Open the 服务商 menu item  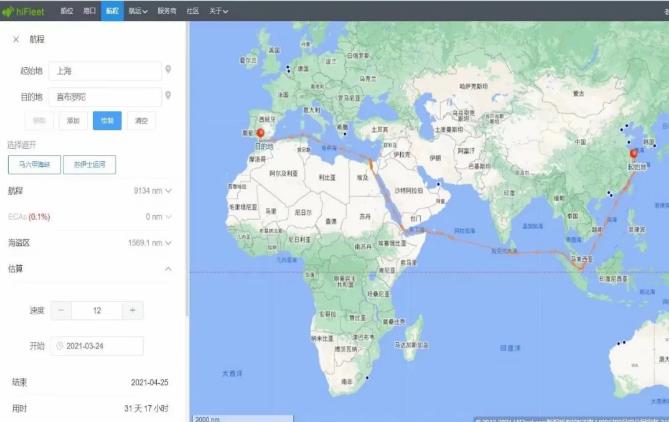point(167,11)
